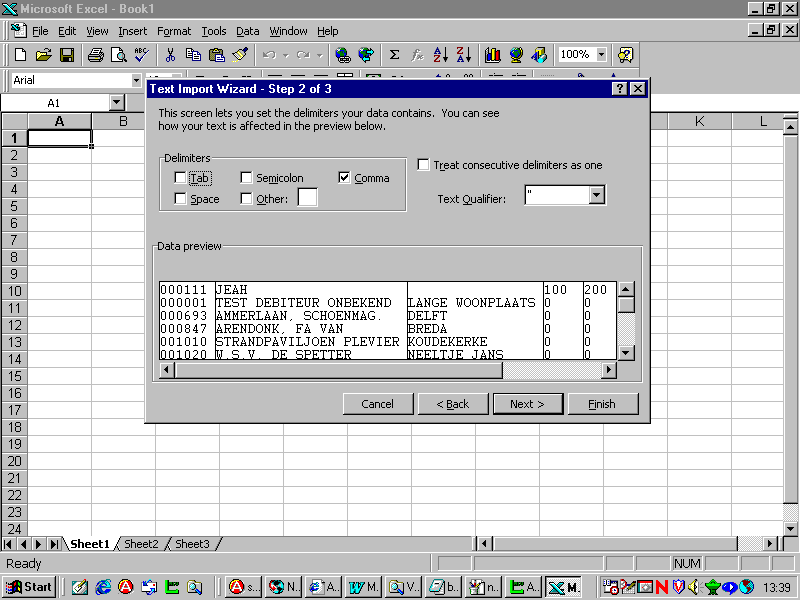
Task: Click the Next button in wizard
Action: pos(527,404)
